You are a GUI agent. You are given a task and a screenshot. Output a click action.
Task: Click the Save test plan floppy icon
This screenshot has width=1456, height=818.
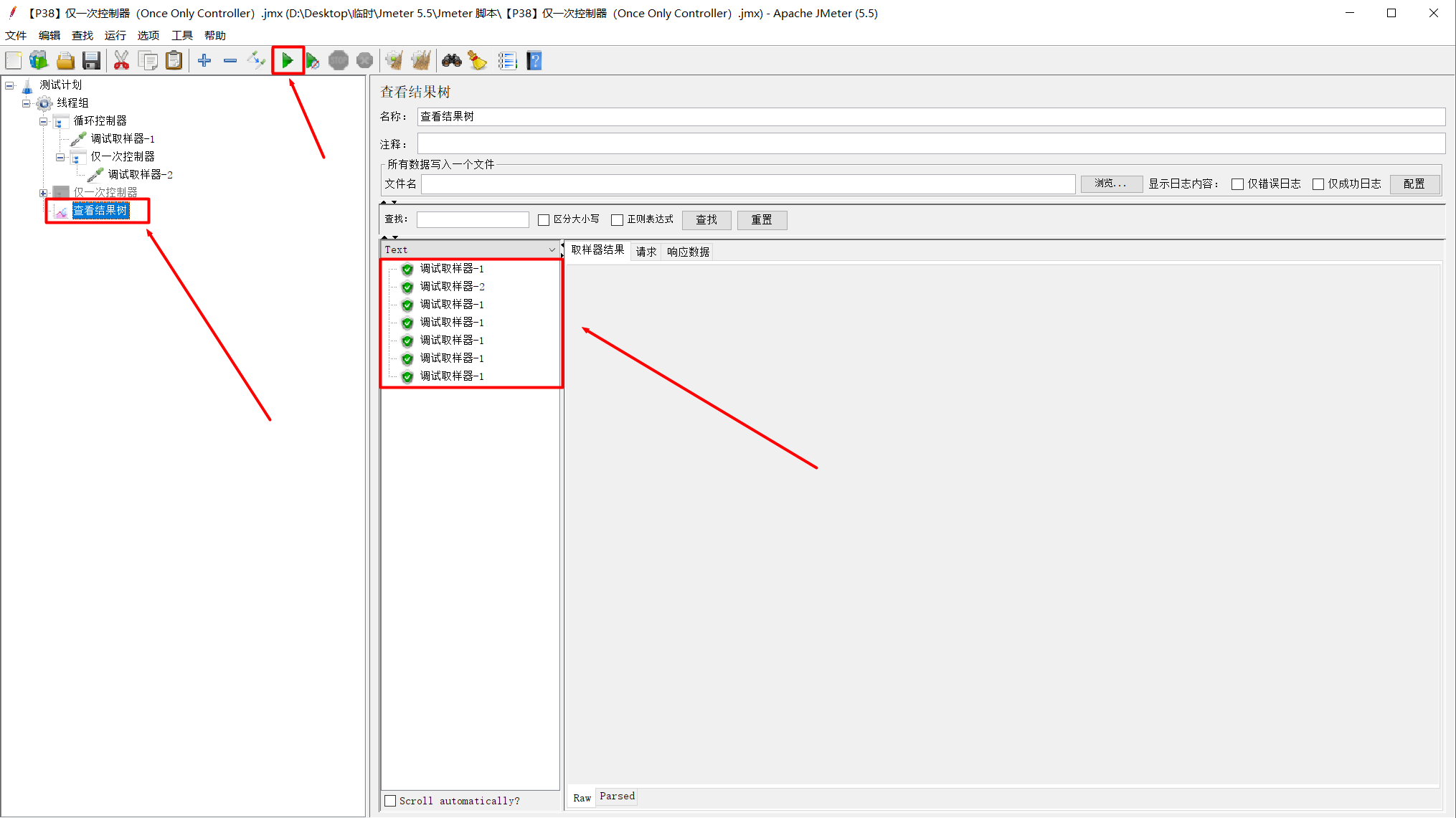click(91, 61)
